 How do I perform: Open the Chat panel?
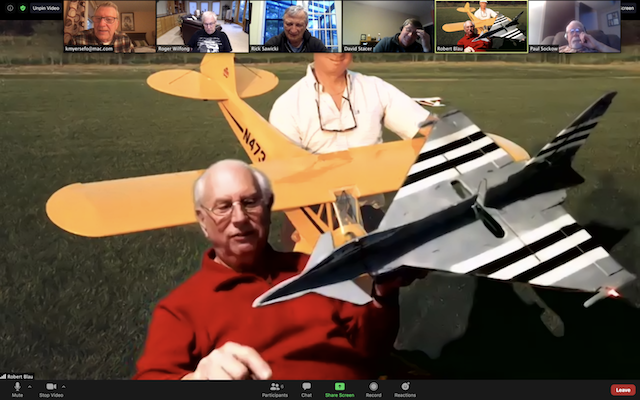[x=306, y=389]
